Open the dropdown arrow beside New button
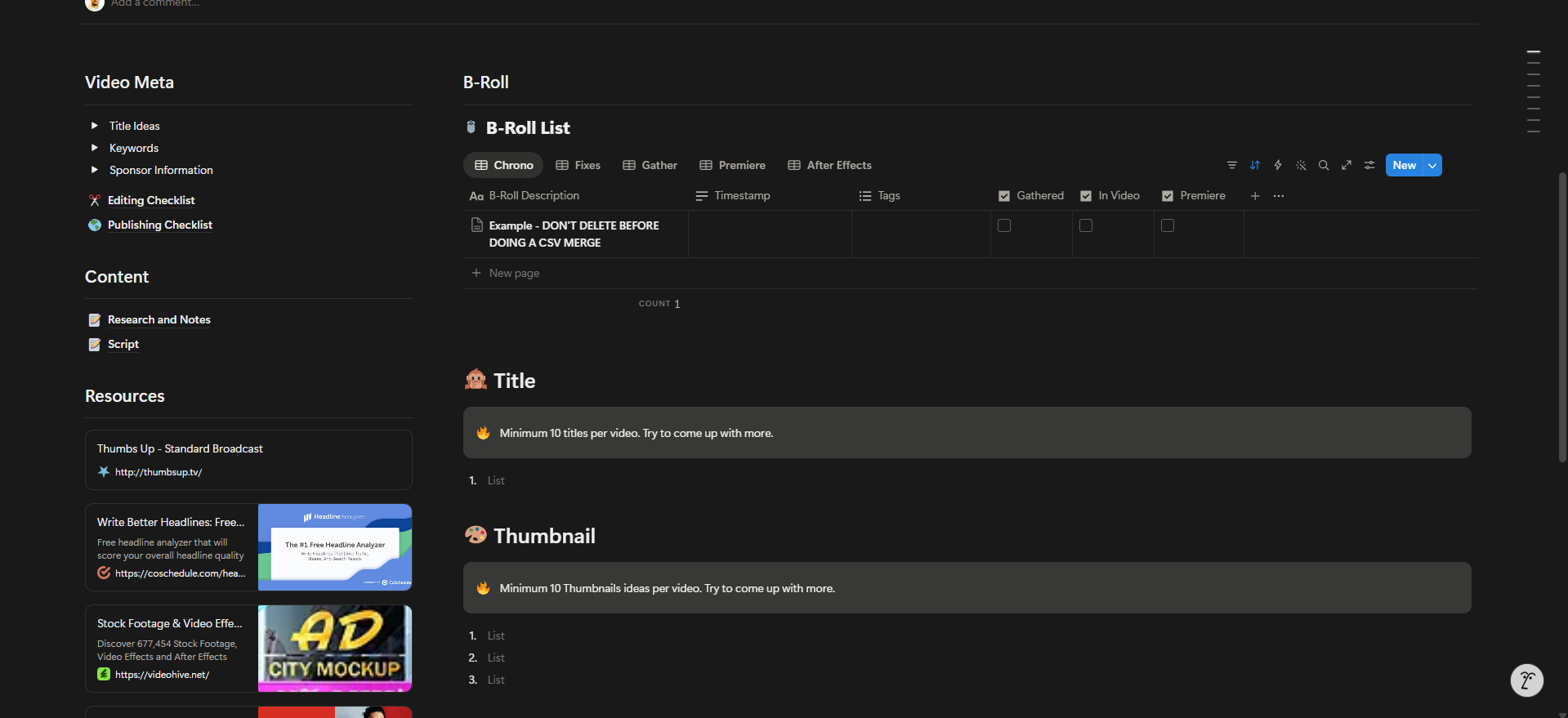Viewport: 1568px width, 718px height. tap(1432, 165)
